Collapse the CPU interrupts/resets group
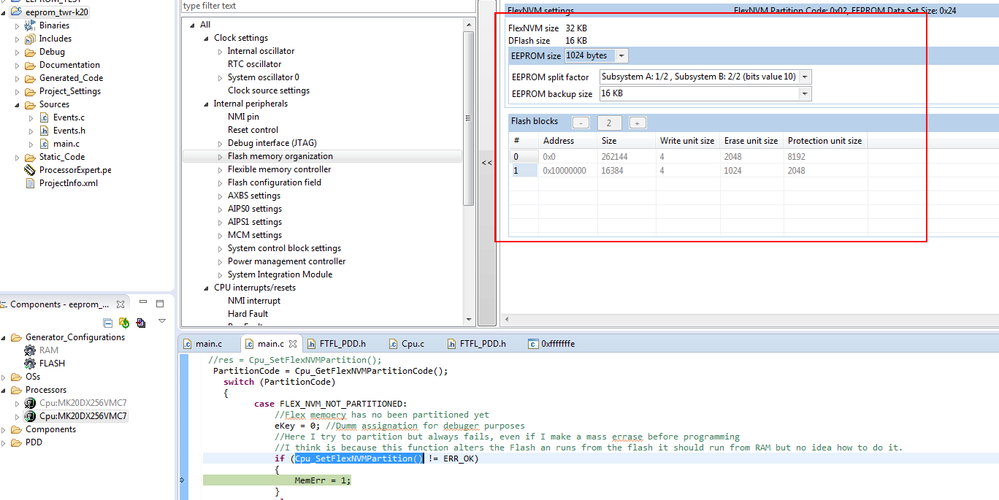The height and width of the screenshot is (500, 999). pos(206,288)
